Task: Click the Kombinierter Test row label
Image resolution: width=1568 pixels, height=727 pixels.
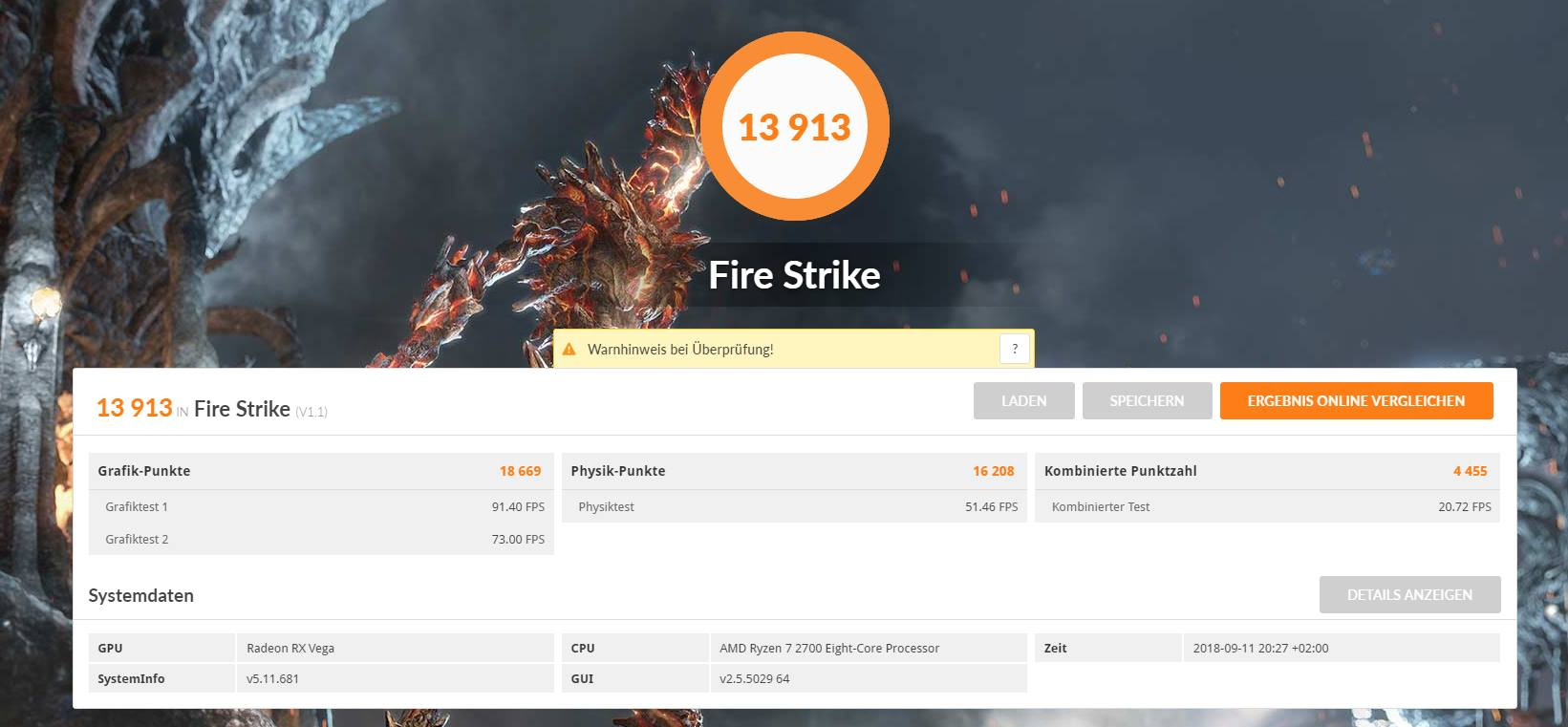Action: point(1101,507)
